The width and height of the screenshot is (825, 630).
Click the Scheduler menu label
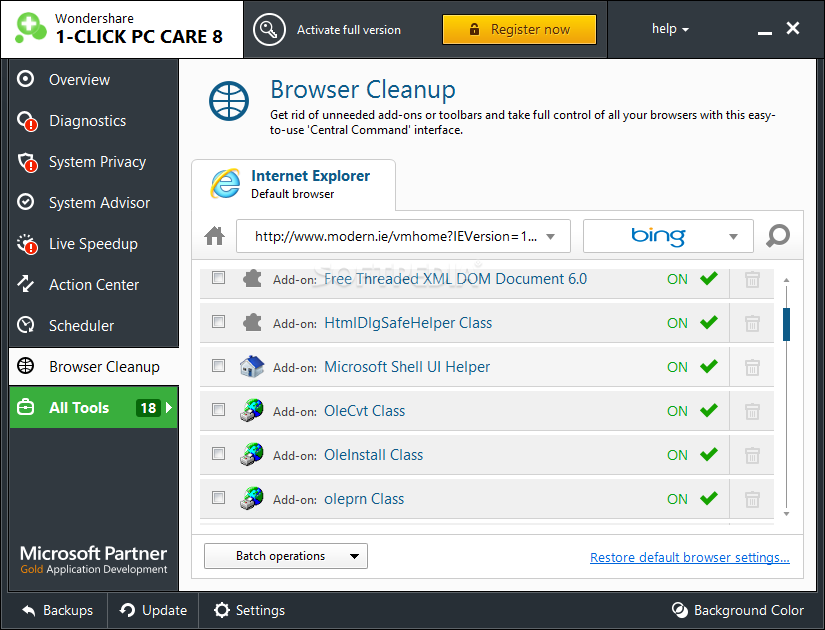click(x=82, y=326)
